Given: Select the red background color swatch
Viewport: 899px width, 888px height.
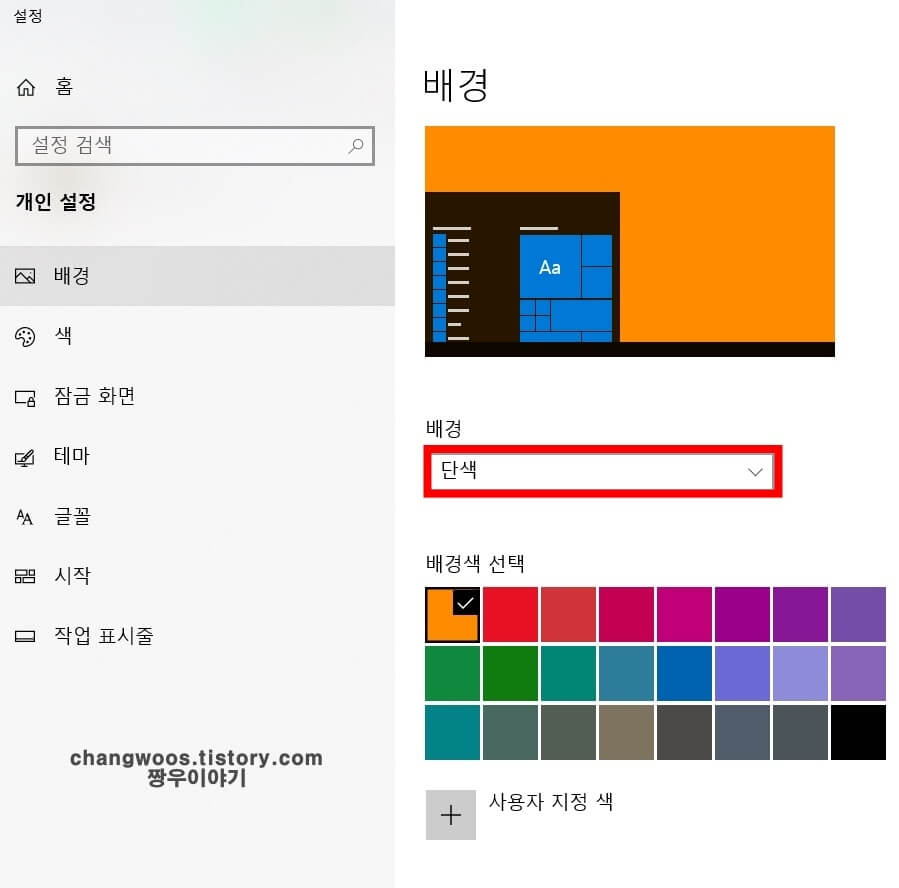Looking at the screenshot, I should pyautogui.click(x=509, y=613).
